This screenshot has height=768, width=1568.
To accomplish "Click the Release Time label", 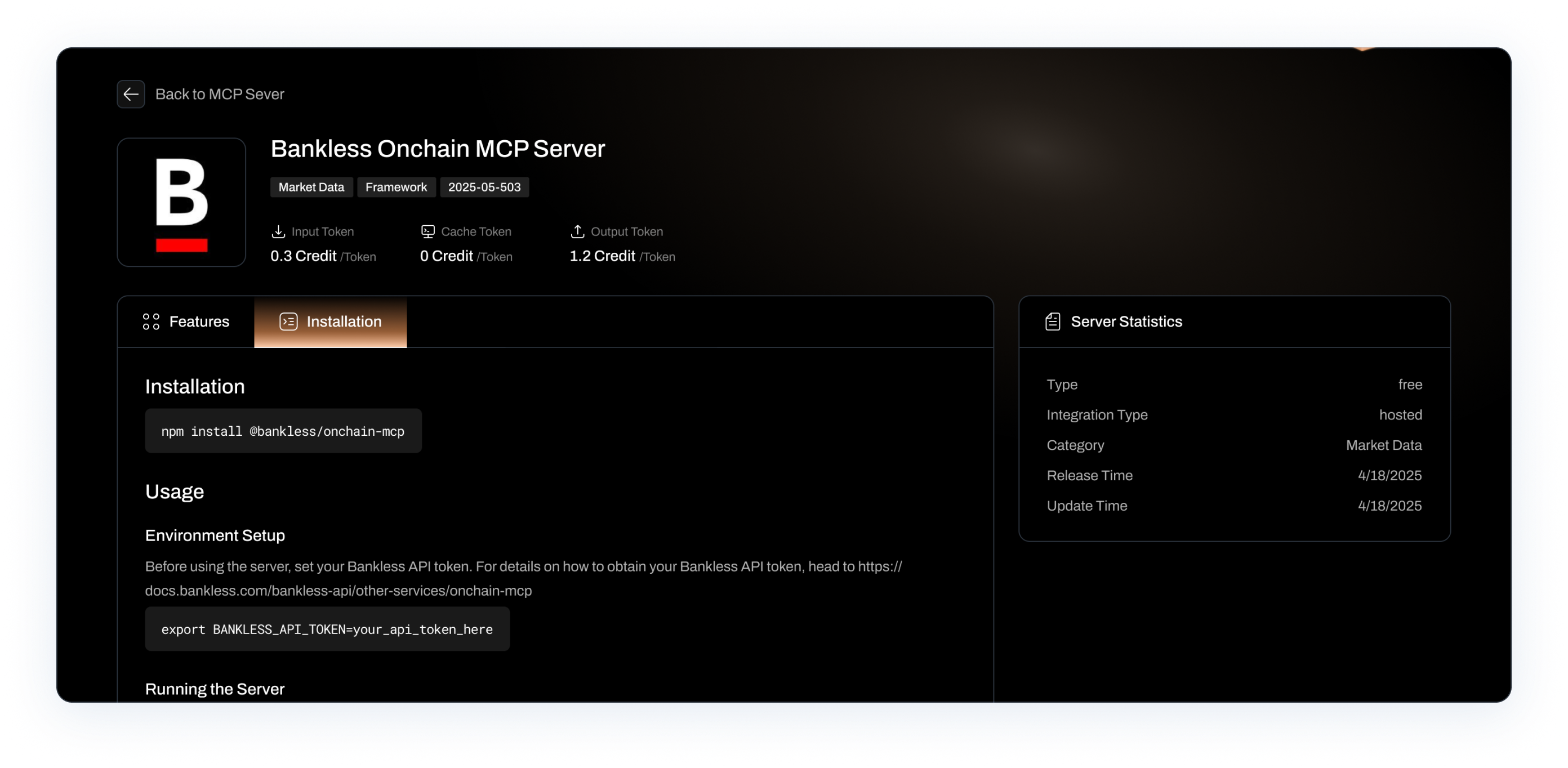I will click(1090, 476).
